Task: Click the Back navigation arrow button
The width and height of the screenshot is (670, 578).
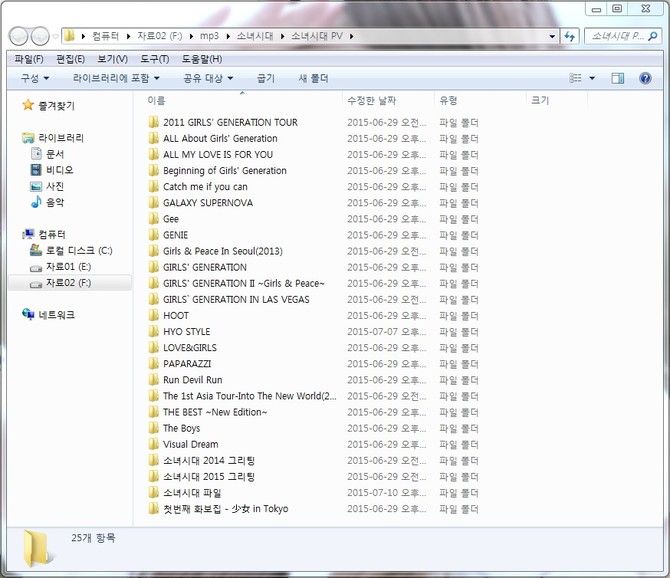Action: click(19, 36)
